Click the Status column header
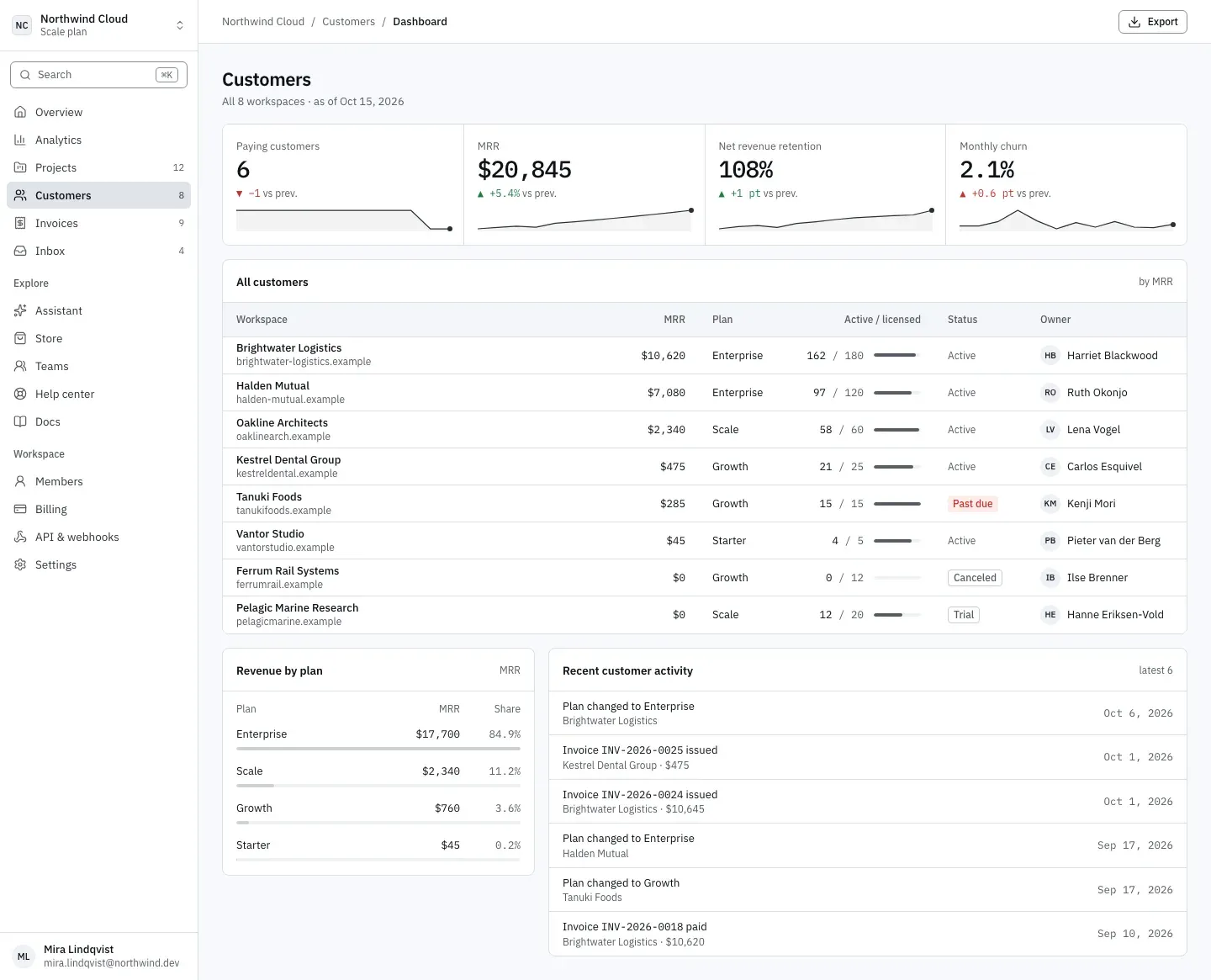Viewport: 1211px width, 980px height. click(962, 320)
